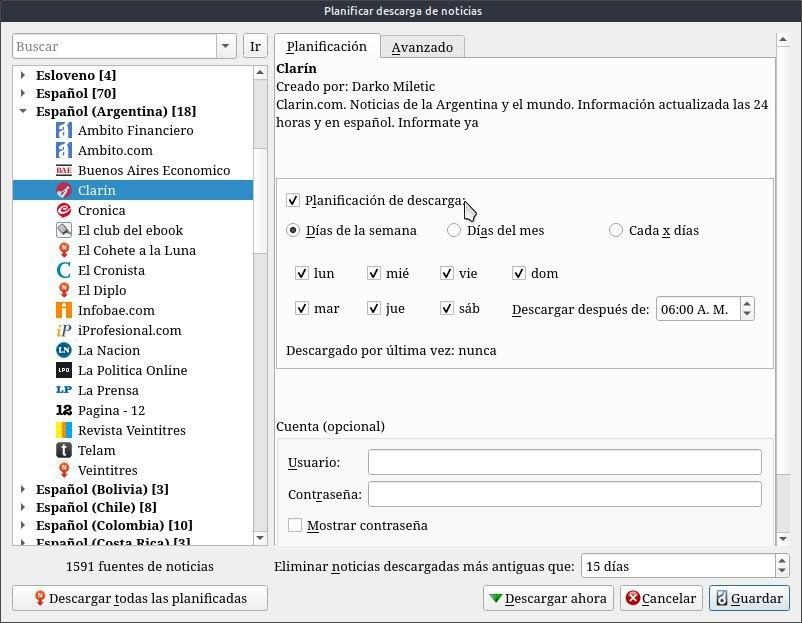Uncheck the jue day checkbox
Screen dimensions: 802x623
[x=374, y=308]
